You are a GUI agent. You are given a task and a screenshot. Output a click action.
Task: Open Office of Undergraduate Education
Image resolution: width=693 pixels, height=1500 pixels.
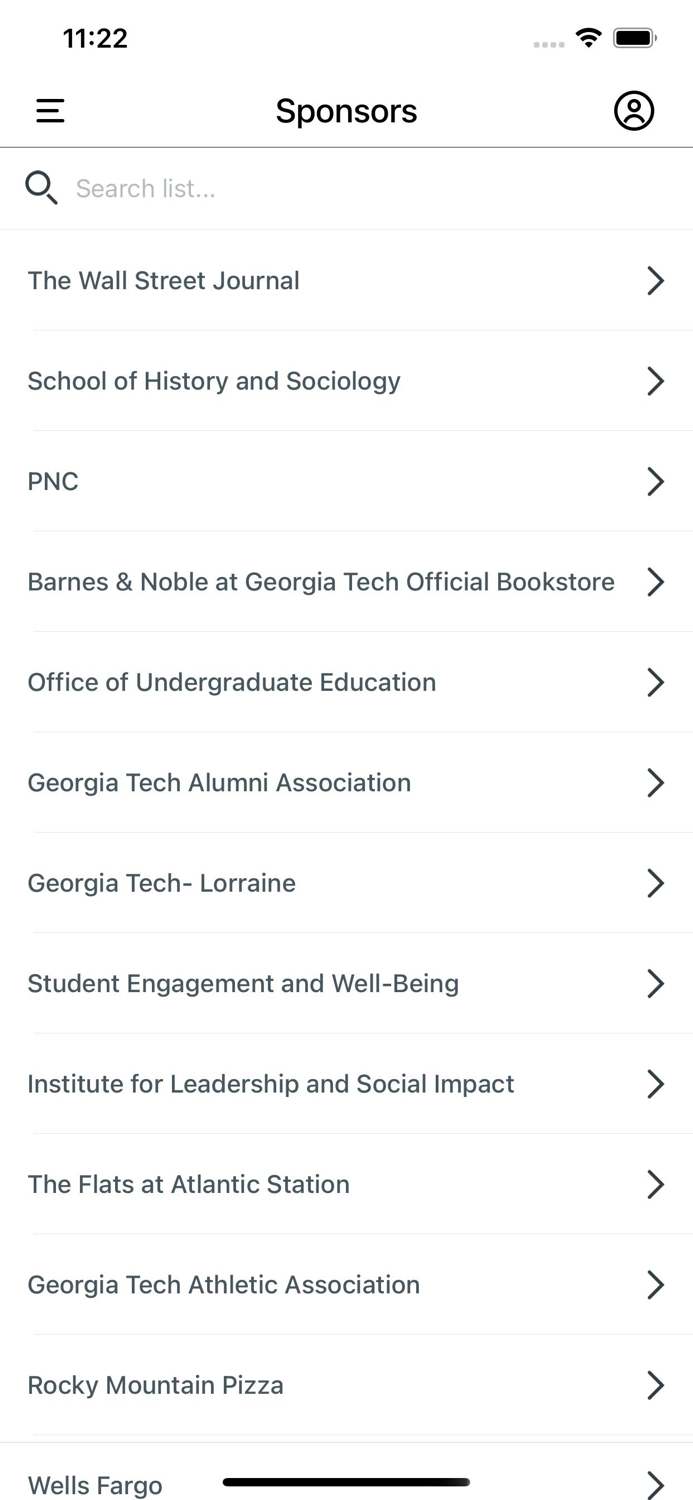click(232, 682)
